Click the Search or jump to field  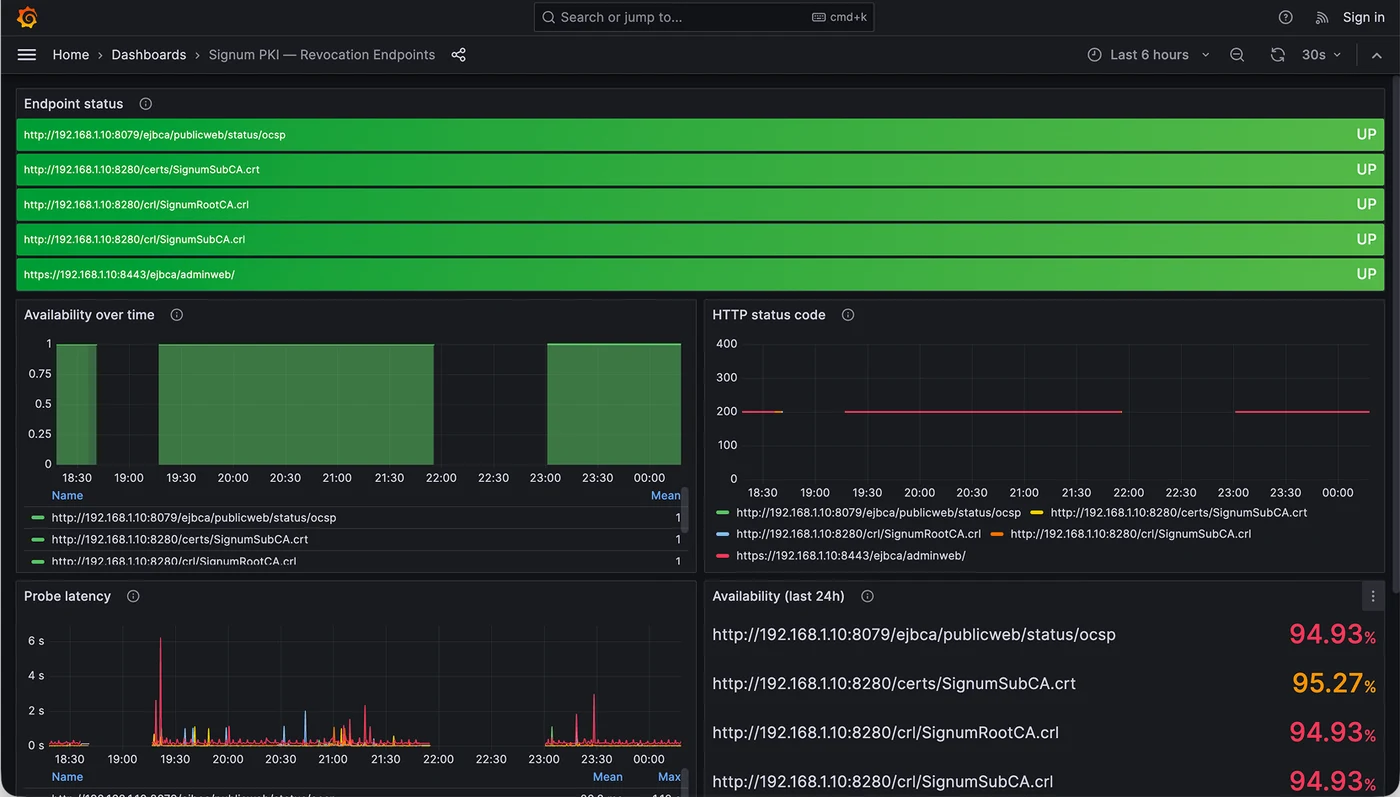point(704,17)
